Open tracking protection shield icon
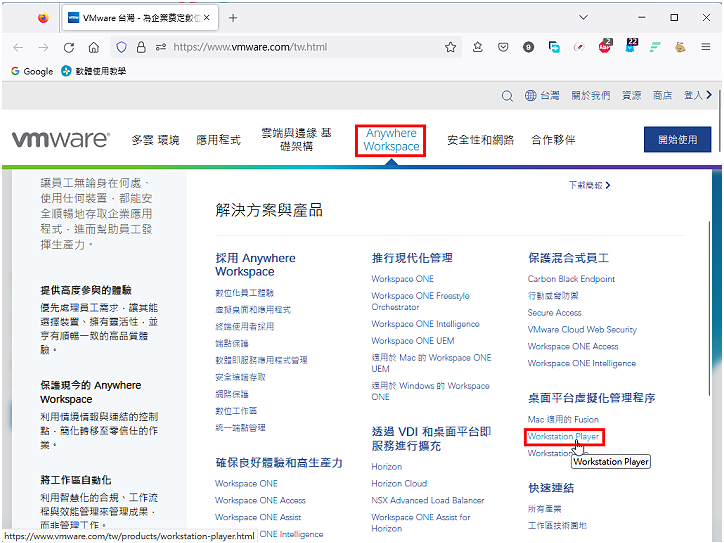The width and height of the screenshot is (724, 543). pos(121,47)
